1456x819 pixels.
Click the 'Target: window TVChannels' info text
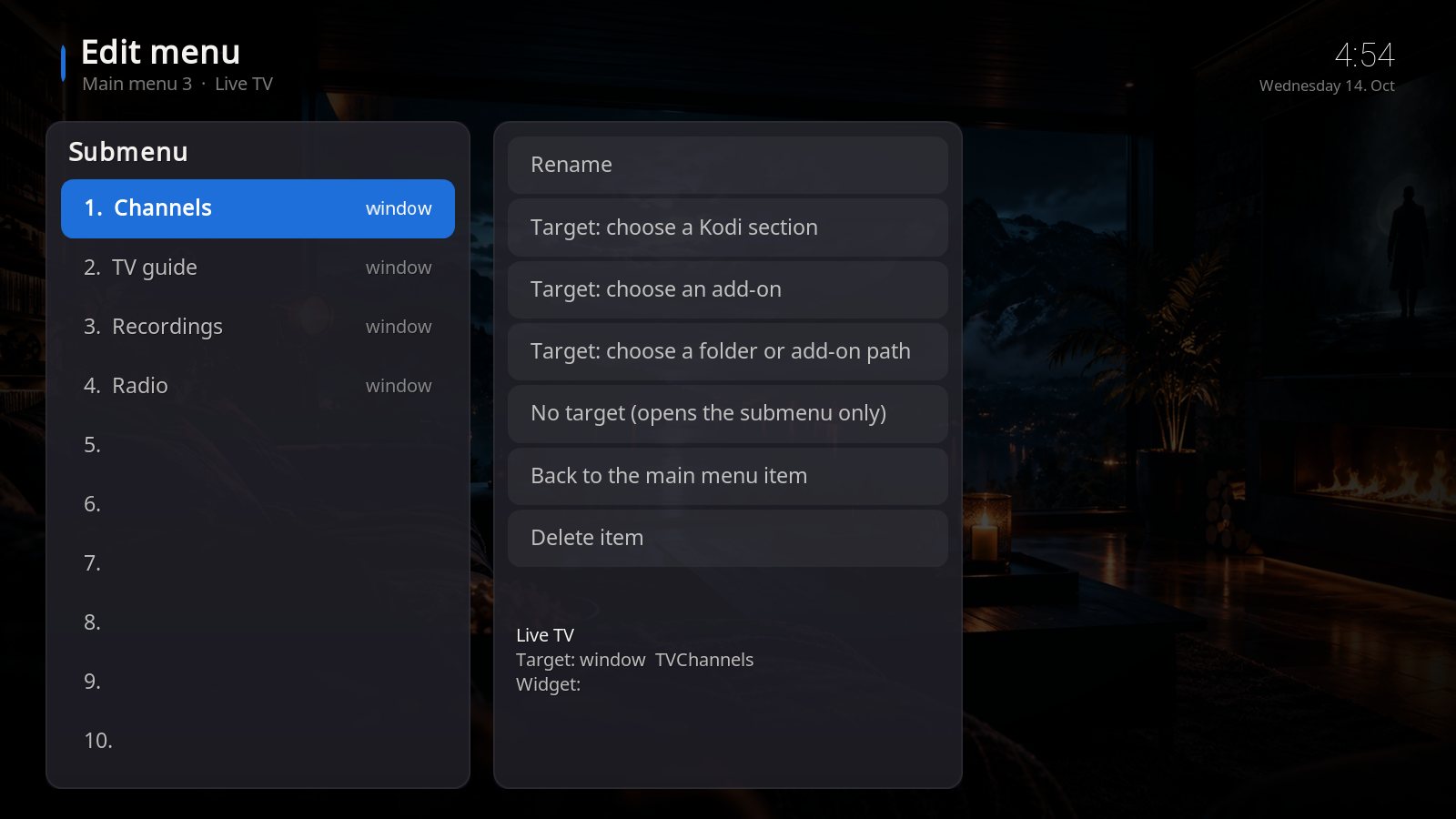(634, 660)
